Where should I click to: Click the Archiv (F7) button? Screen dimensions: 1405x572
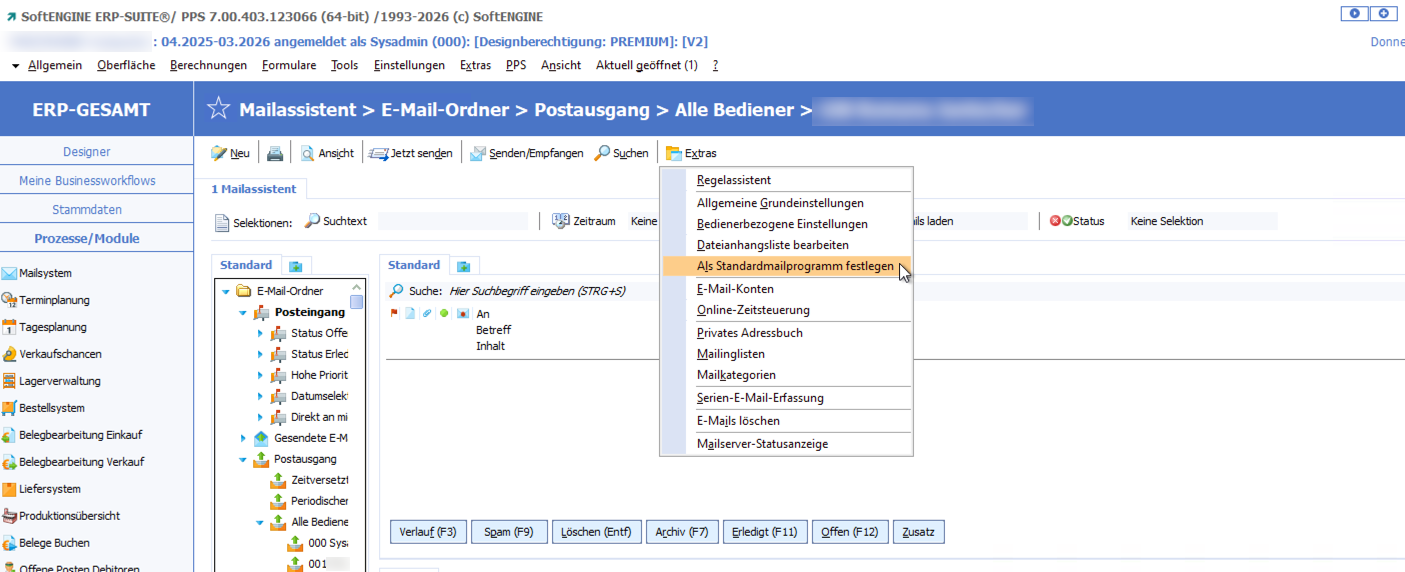point(681,532)
